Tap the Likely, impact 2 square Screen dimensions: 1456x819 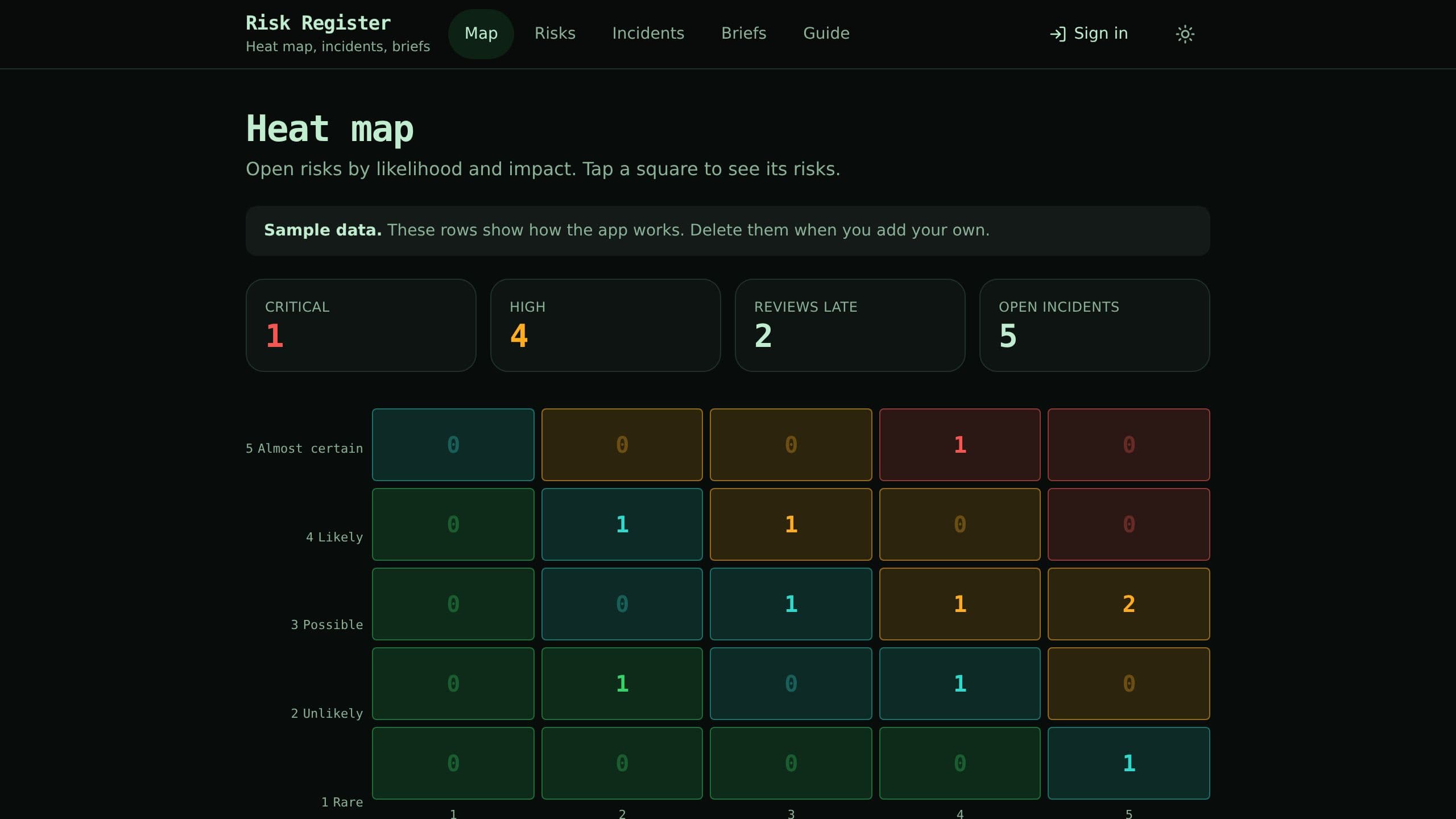click(622, 524)
